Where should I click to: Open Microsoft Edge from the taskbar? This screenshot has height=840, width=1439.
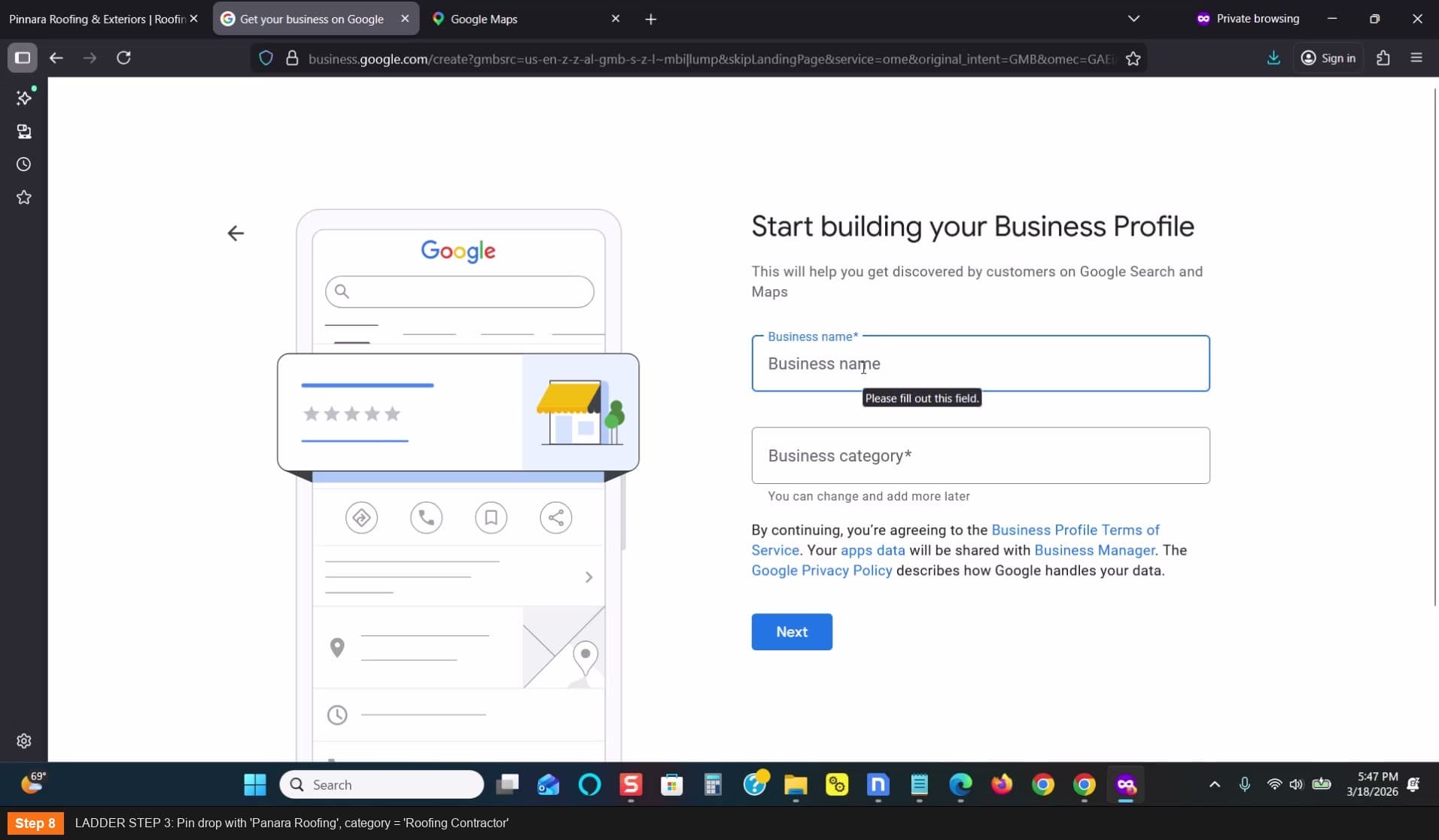(960, 785)
